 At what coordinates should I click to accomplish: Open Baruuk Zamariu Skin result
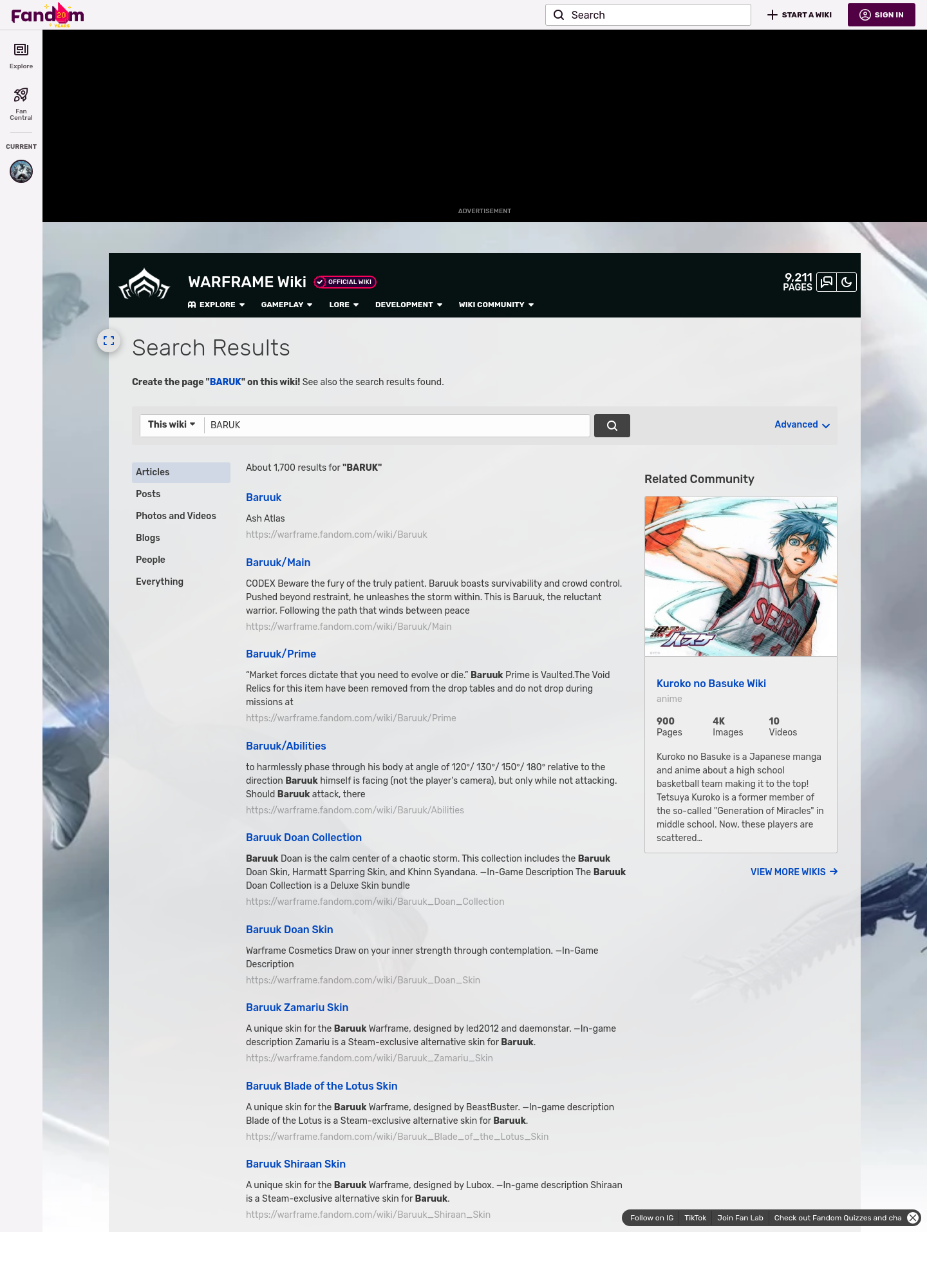coord(297,1007)
